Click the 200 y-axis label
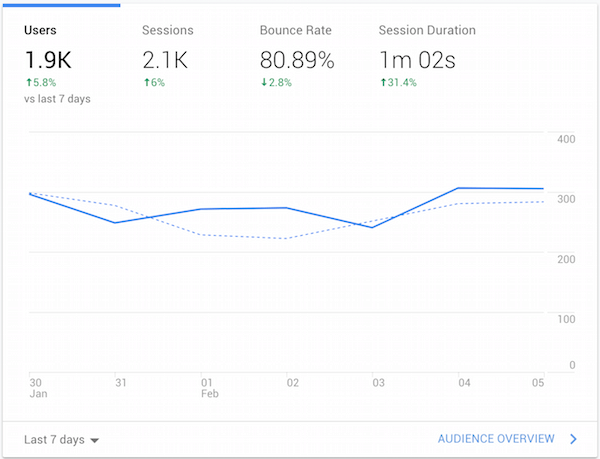 click(566, 259)
